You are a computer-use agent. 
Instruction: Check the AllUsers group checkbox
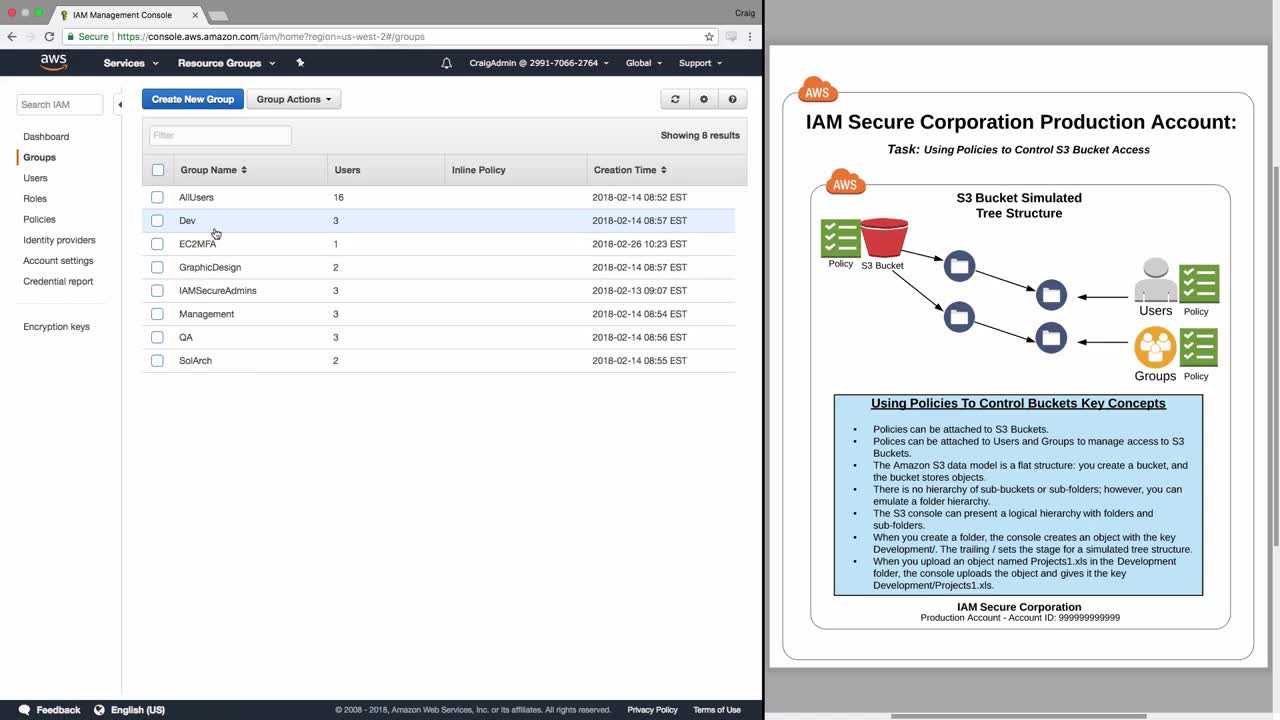point(157,197)
